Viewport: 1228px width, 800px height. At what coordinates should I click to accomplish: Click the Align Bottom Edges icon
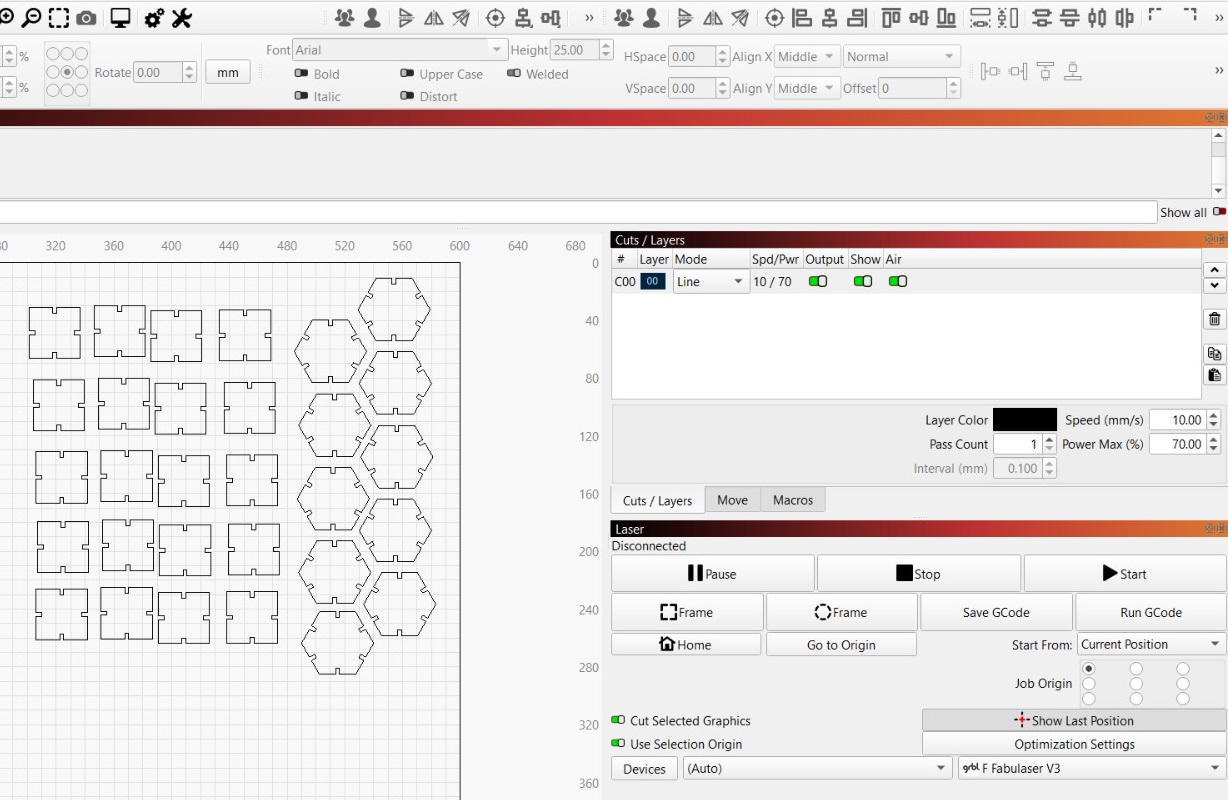[x=946, y=17]
